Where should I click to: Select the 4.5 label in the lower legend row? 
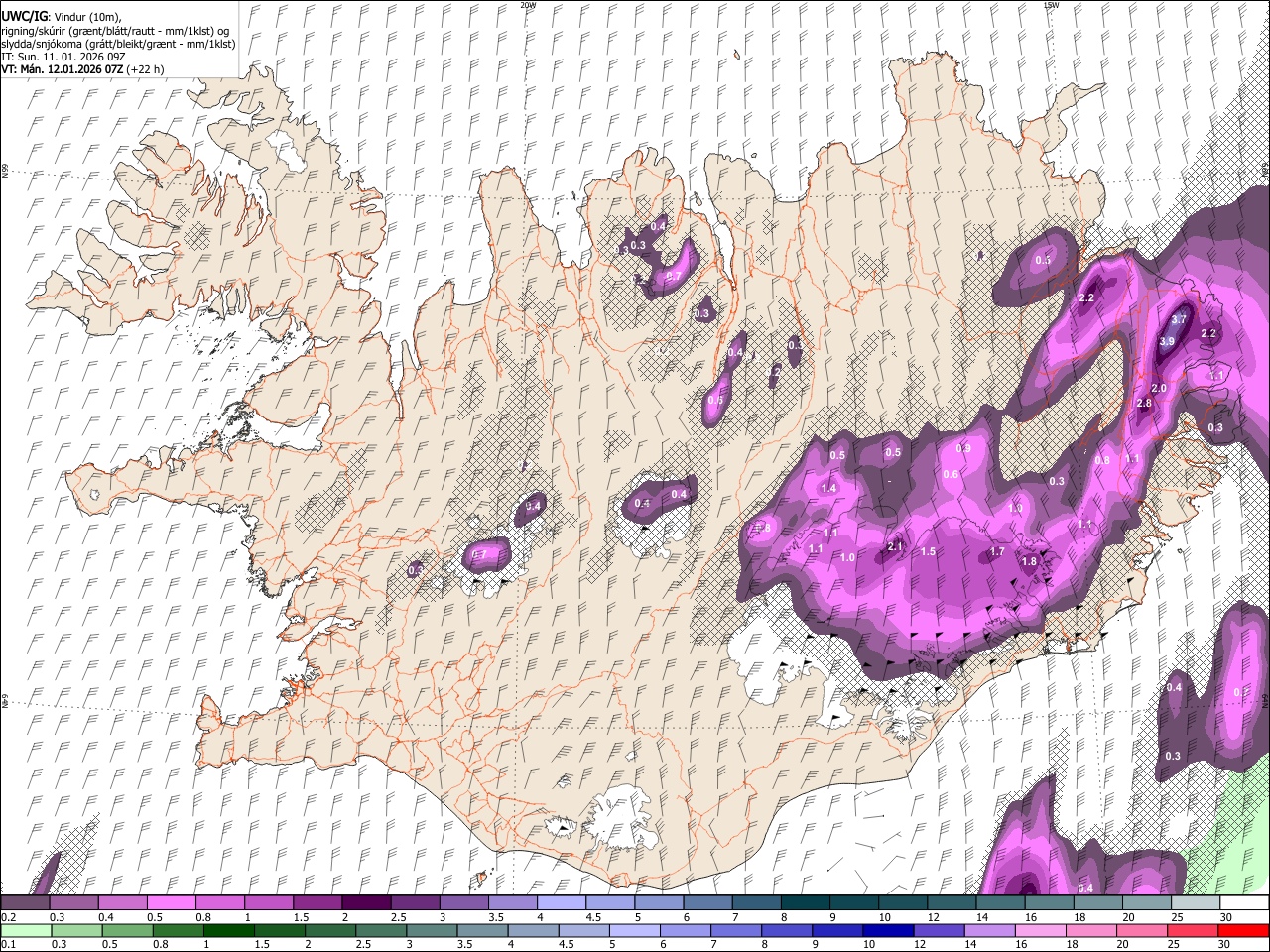[x=566, y=945]
